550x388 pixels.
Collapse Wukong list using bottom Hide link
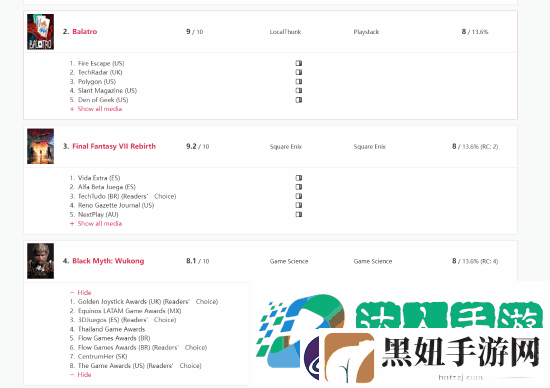point(81,374)
